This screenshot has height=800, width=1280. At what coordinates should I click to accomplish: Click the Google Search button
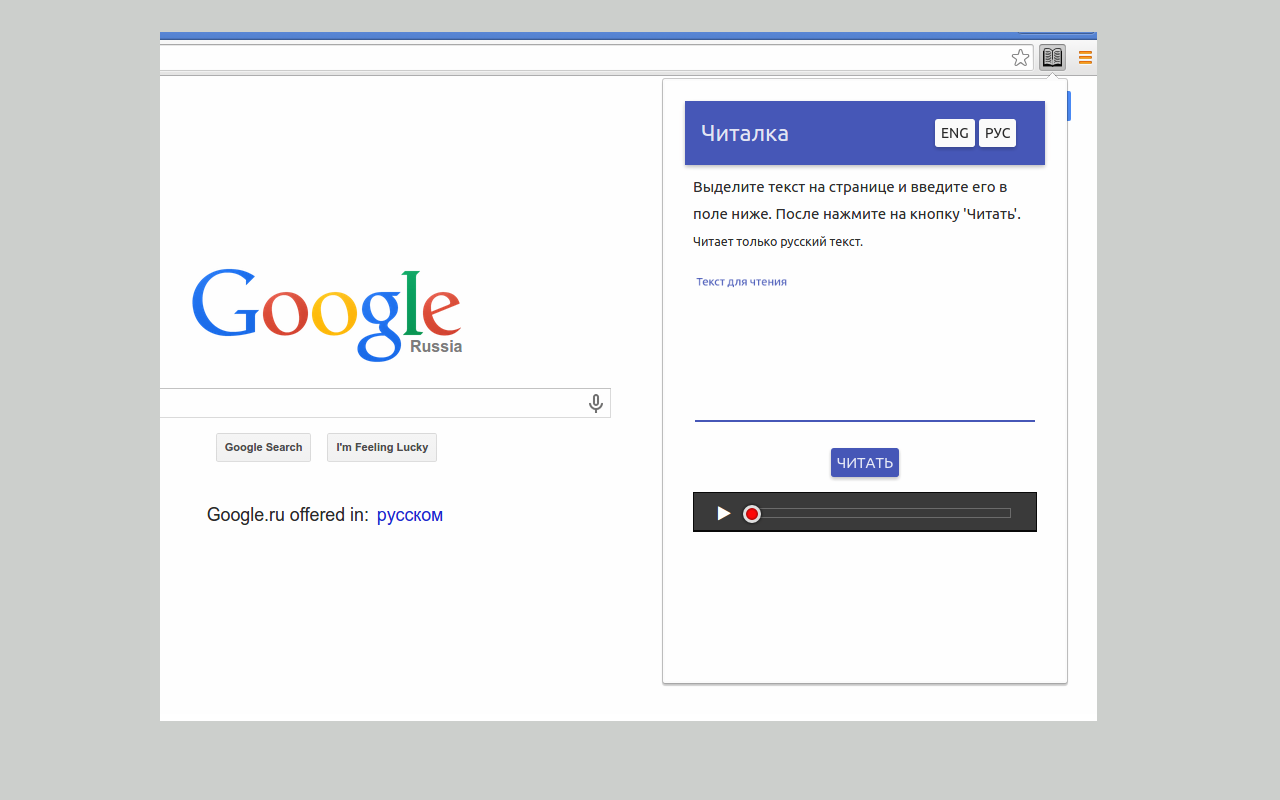[263, 447]
